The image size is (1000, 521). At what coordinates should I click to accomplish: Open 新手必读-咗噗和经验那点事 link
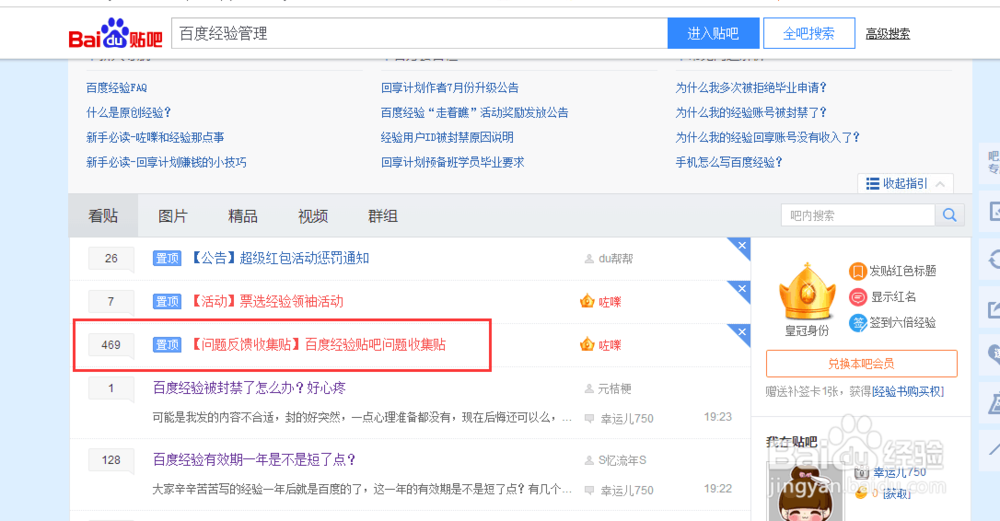(155, 138)
